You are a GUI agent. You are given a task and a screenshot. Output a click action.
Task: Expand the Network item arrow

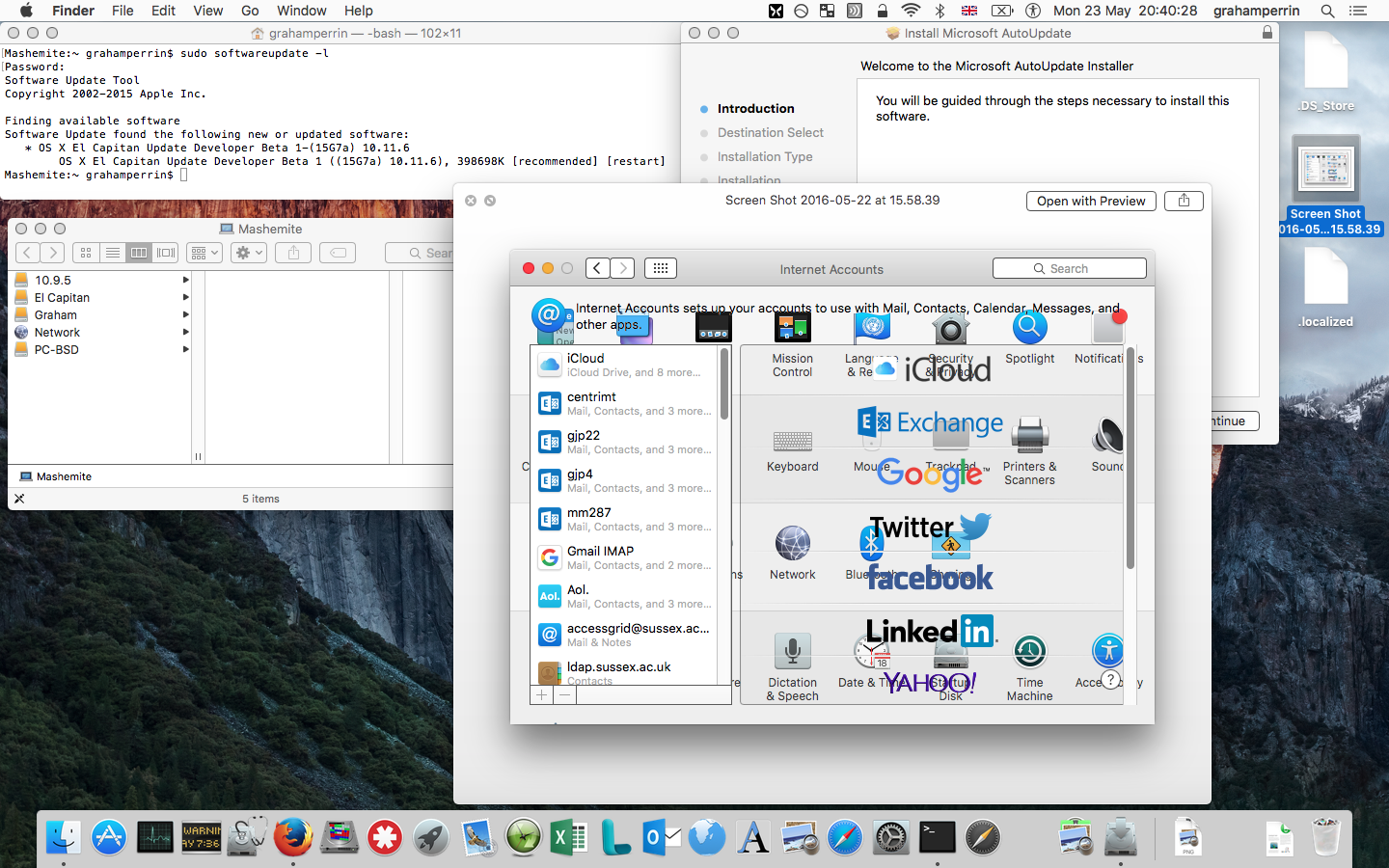[x=185, y=332]
